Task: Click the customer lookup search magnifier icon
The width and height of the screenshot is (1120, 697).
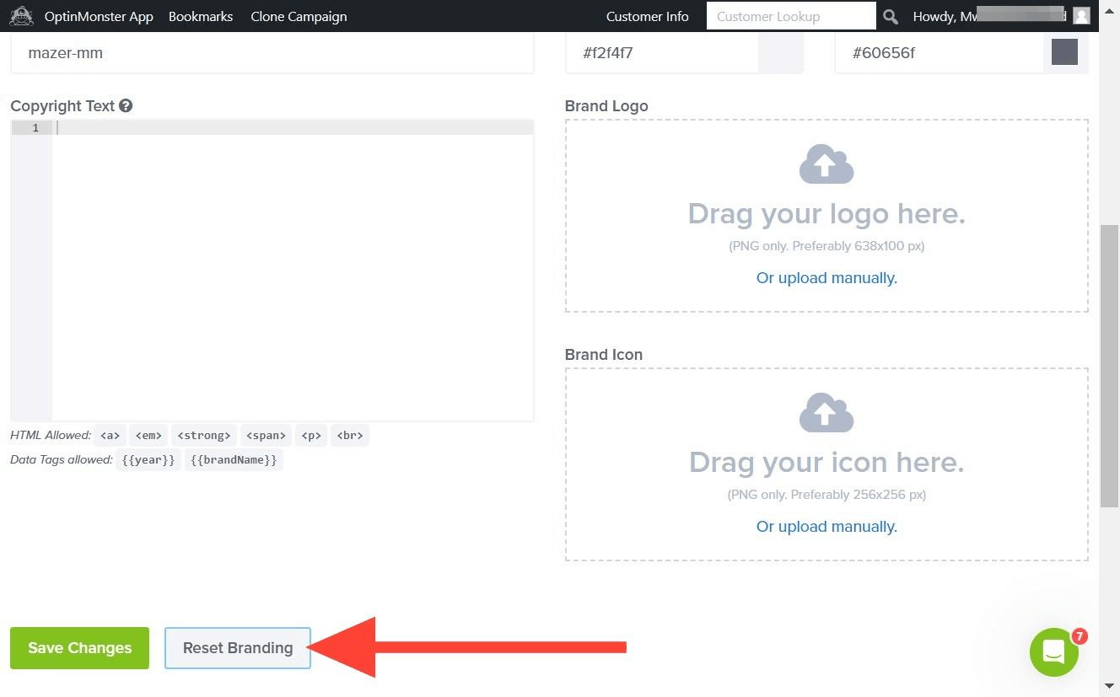Action: (x=890, y=16)
